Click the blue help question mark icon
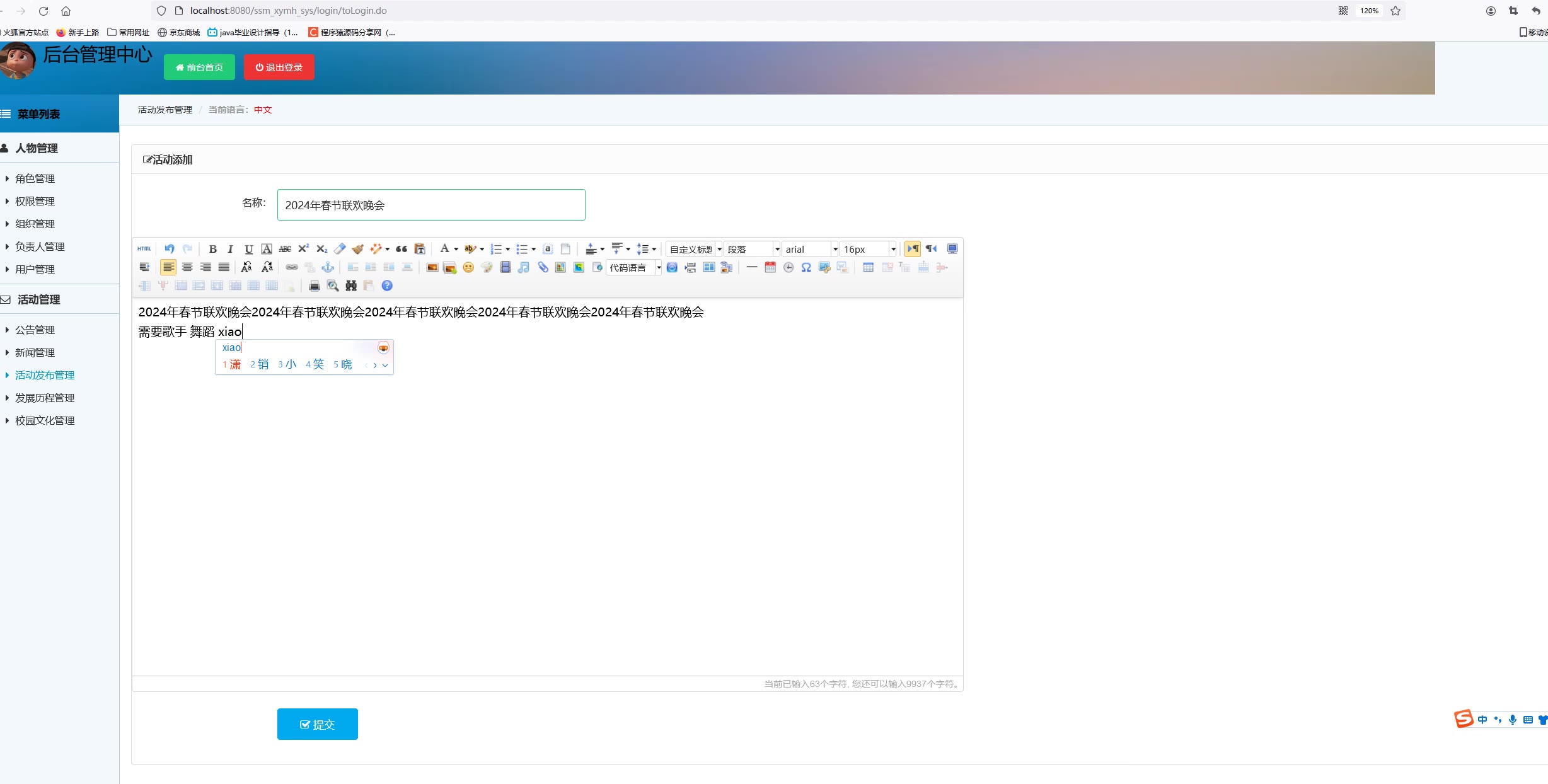The height and width of the screenshot is (784, 1548). pos(387,285)
